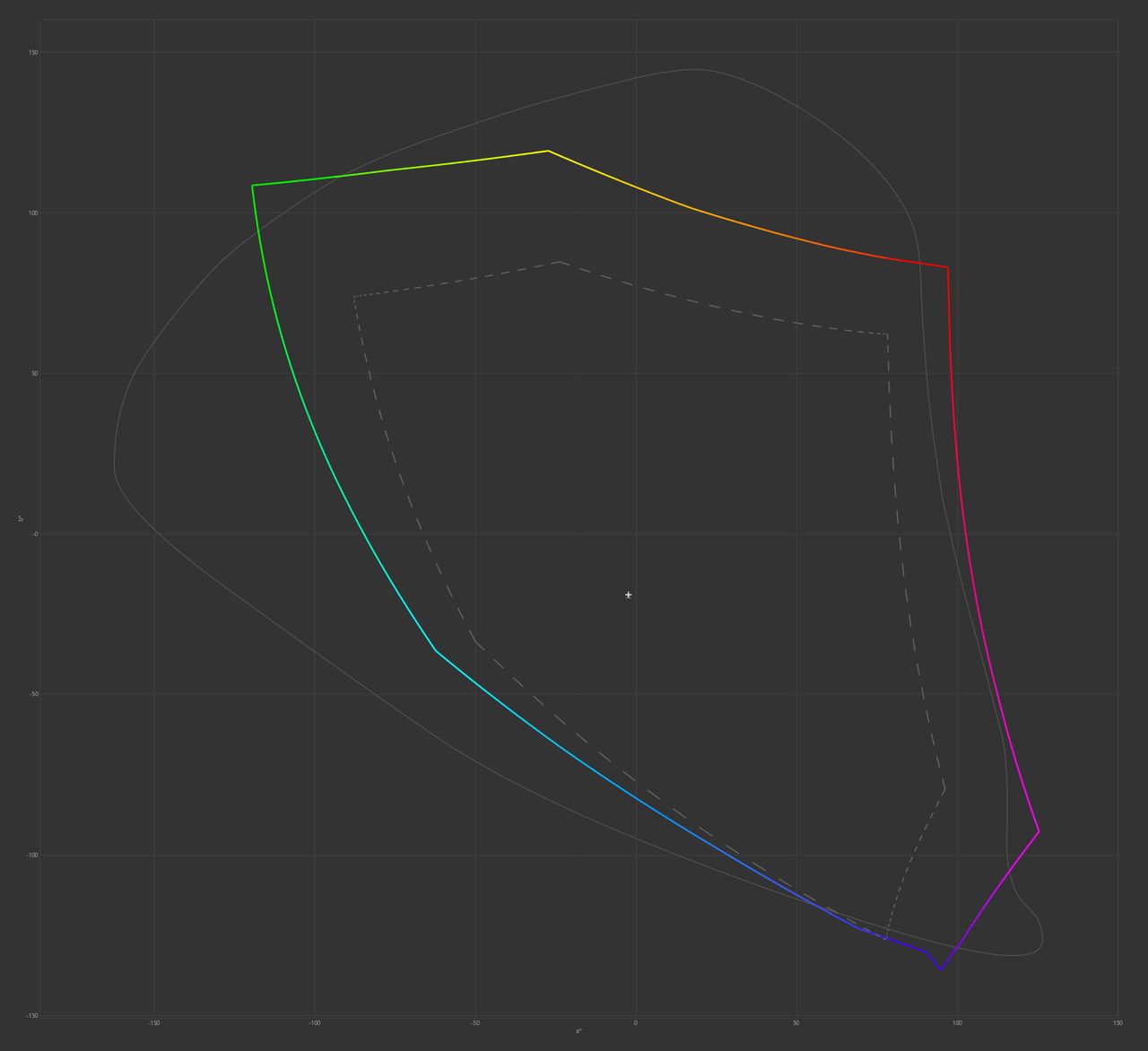This screenshot has height=1051, width=1148.
Task: Click the -100 label on horizontal axis
Action: [x=314, y=1022]
